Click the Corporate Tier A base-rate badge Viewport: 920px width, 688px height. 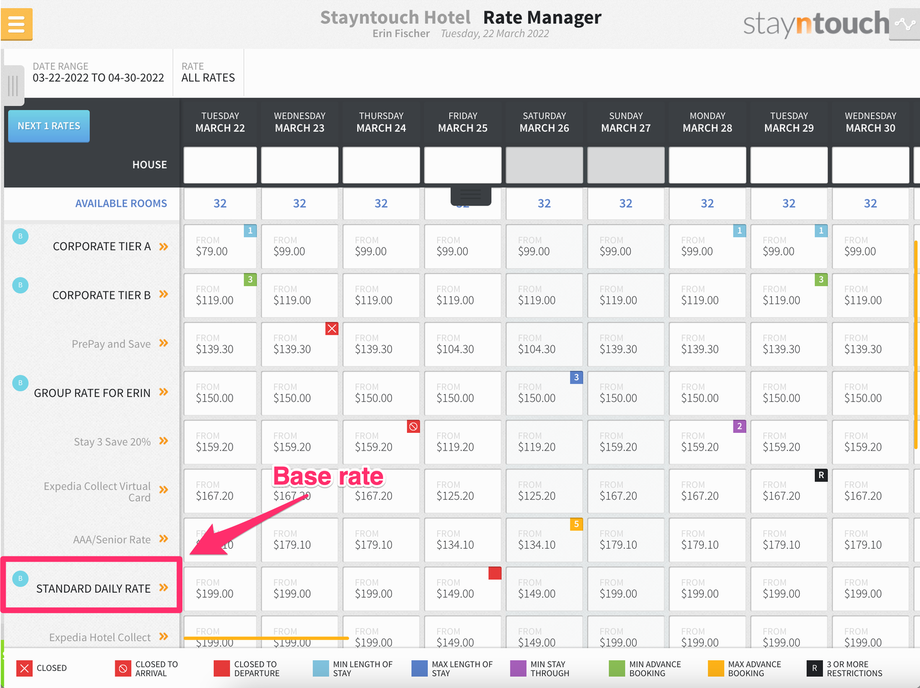pyautogui.click(x=21, y=236)
